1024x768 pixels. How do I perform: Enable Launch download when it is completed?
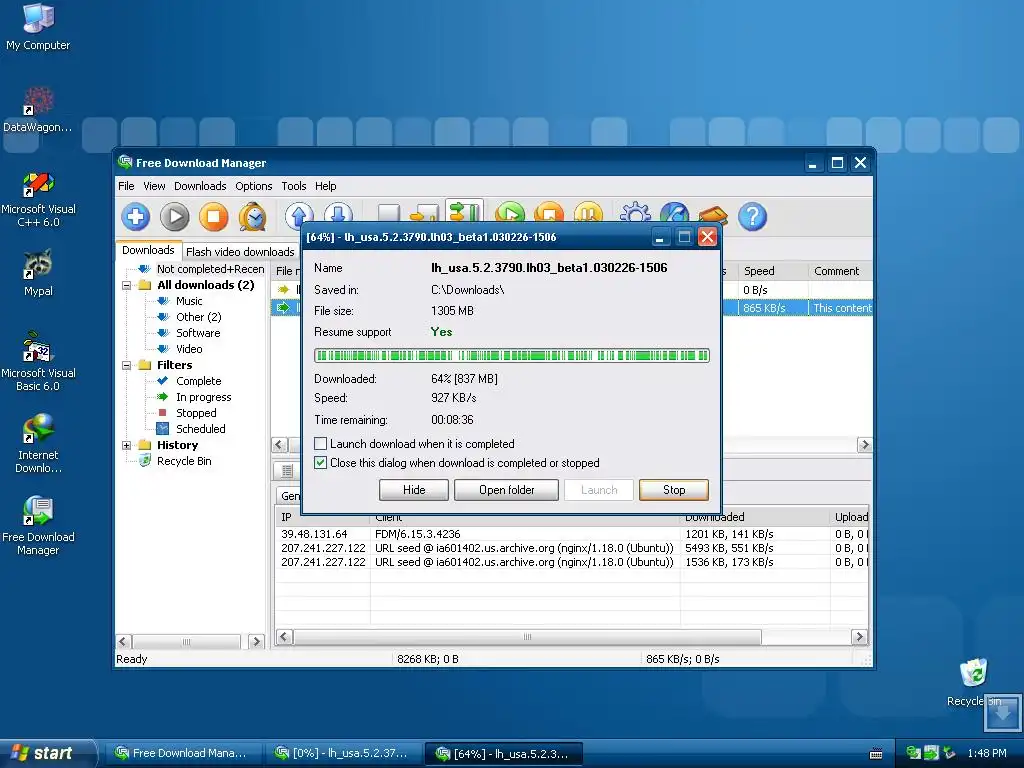(x=320, y=443)
